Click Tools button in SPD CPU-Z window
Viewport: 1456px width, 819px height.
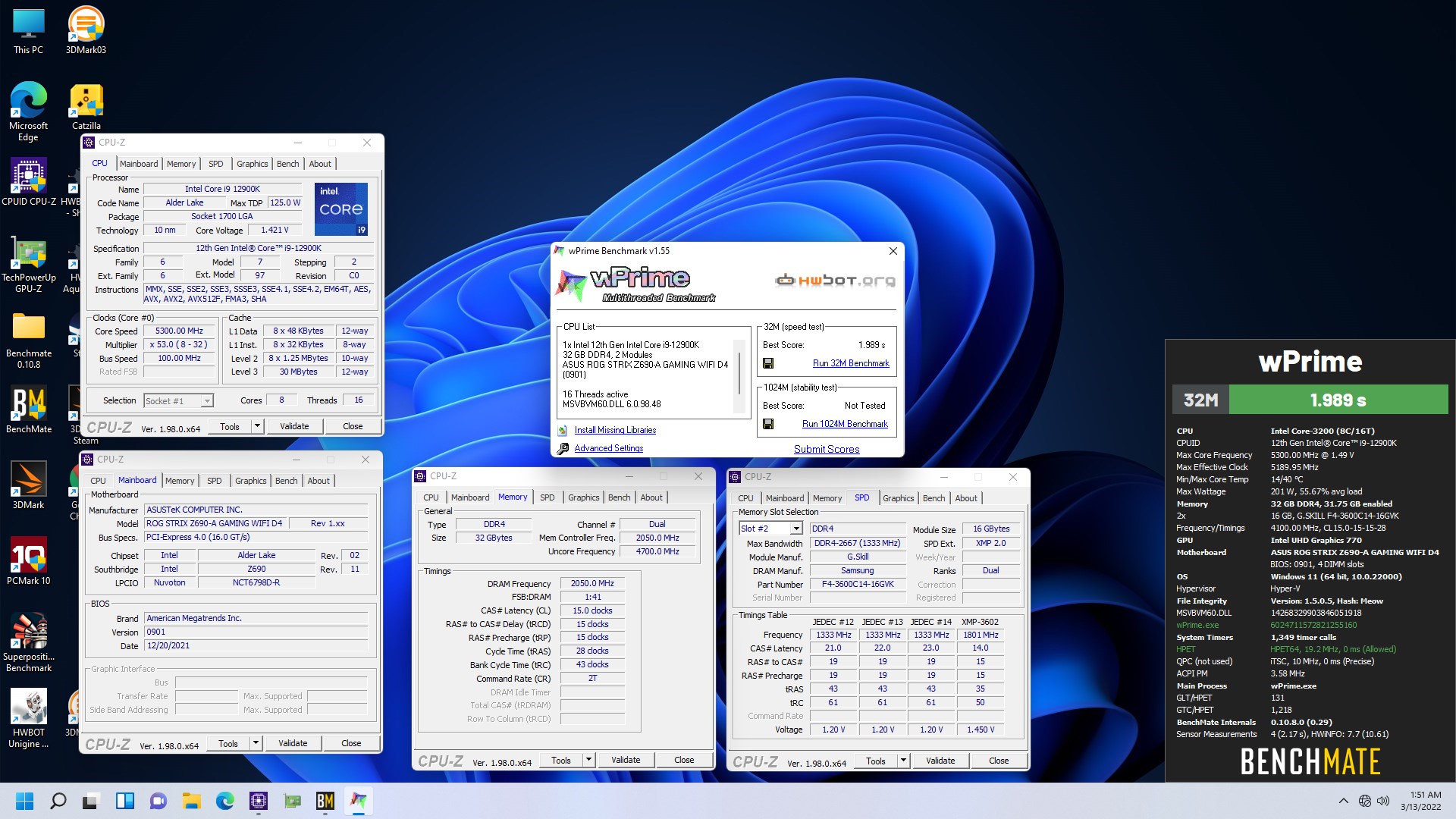click(x=876, y=761)
